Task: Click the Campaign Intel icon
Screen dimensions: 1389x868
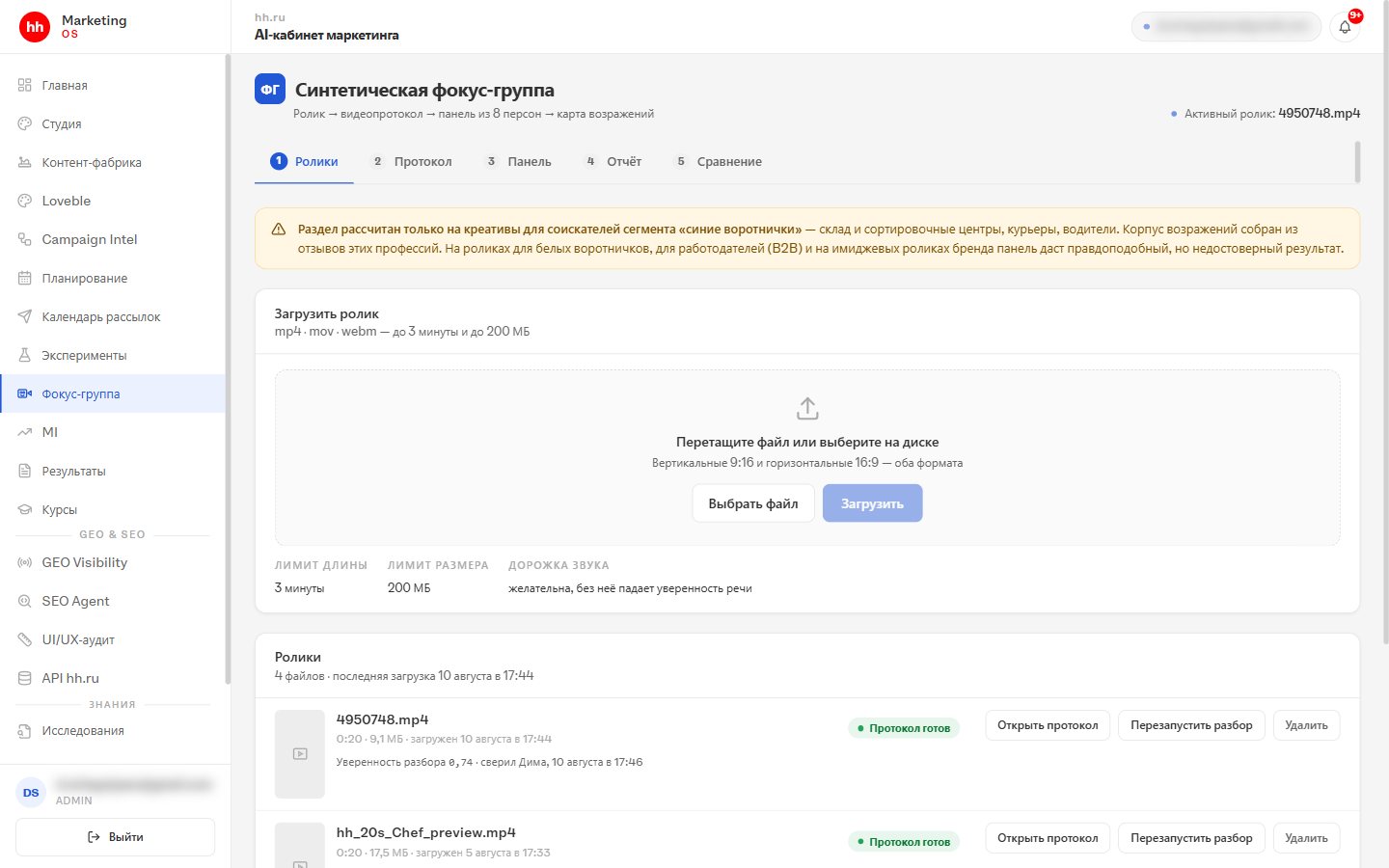Action: [25, 239]
